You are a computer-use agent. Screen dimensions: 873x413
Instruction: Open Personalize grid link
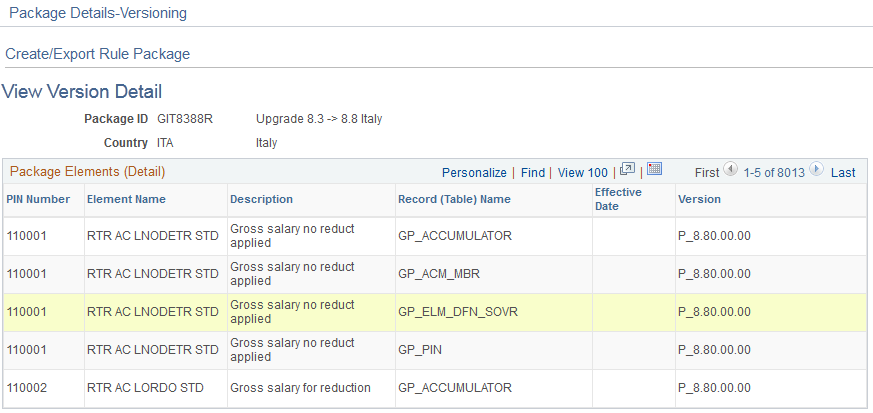tap(474, 173)
